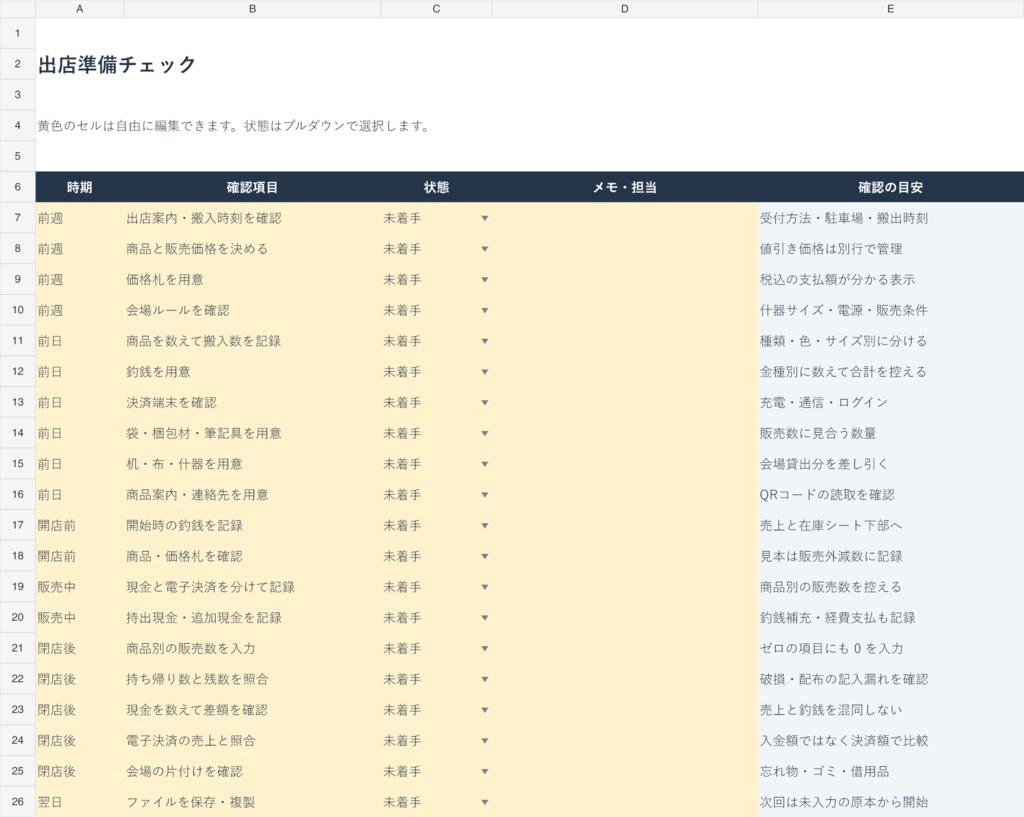Click memo cell for 釣銭を用意
Viewport: 1024px width, 817px height.
[625, 372]
